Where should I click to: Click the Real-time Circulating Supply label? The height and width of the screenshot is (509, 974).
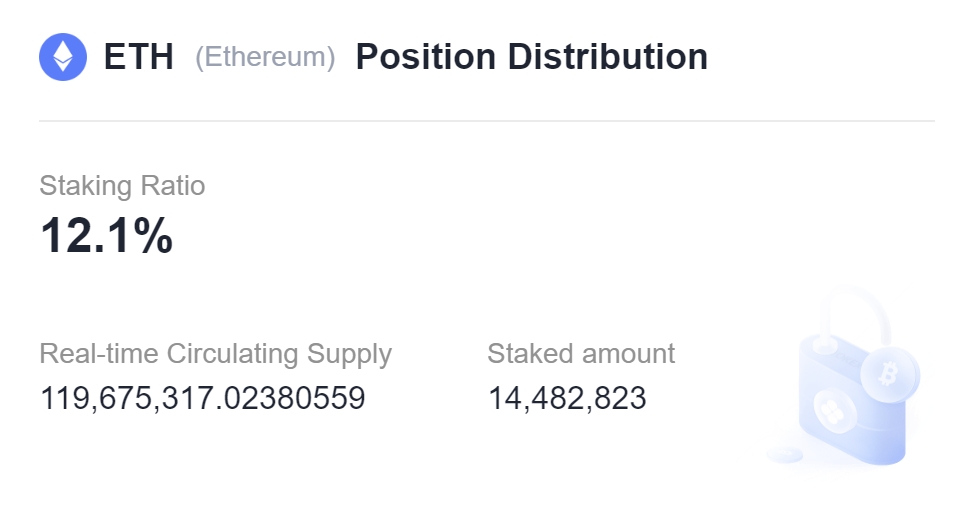[x=215, y=354]
